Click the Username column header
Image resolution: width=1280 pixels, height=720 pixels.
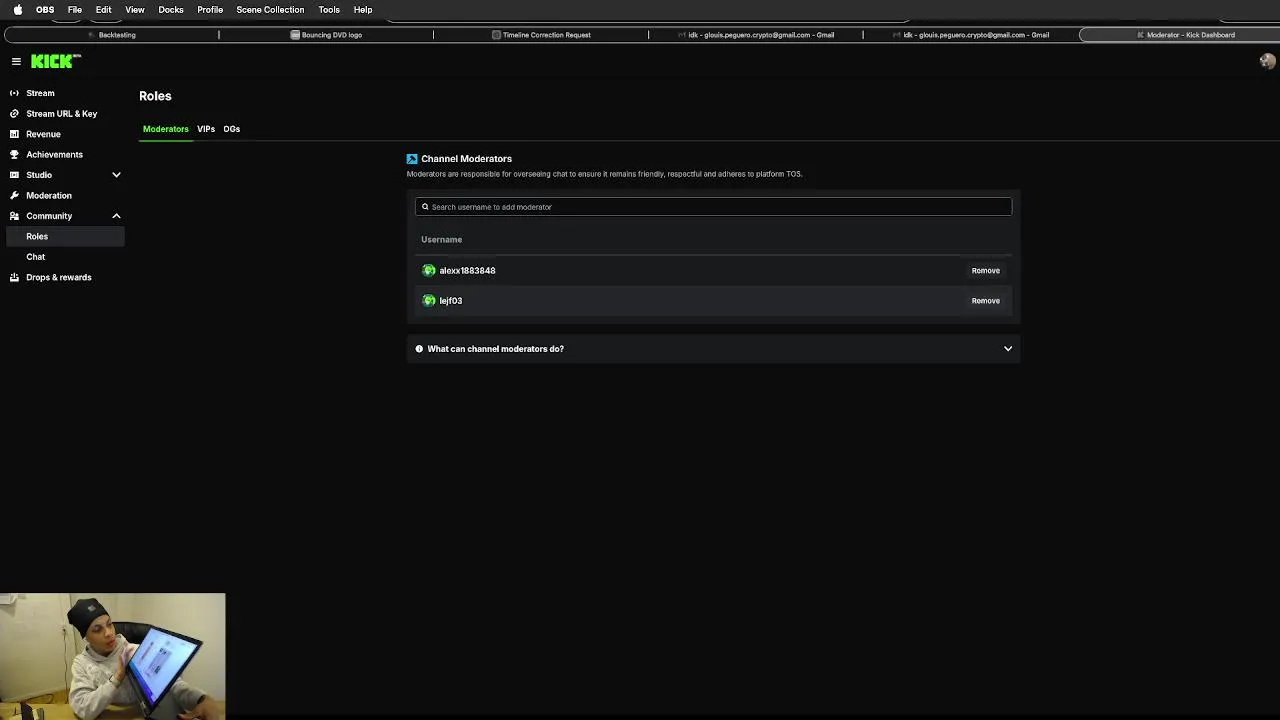tap(441, 240)
